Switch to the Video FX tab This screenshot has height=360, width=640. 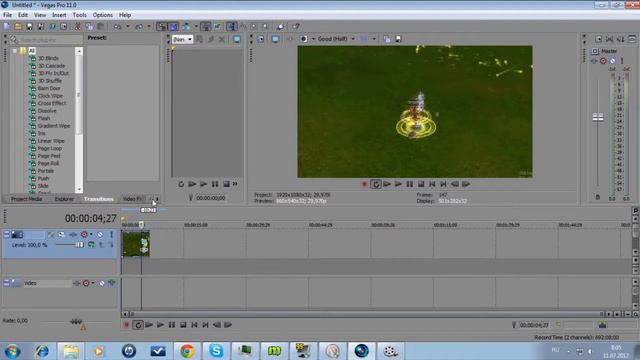pyautogui.click(x=133, y=199)
